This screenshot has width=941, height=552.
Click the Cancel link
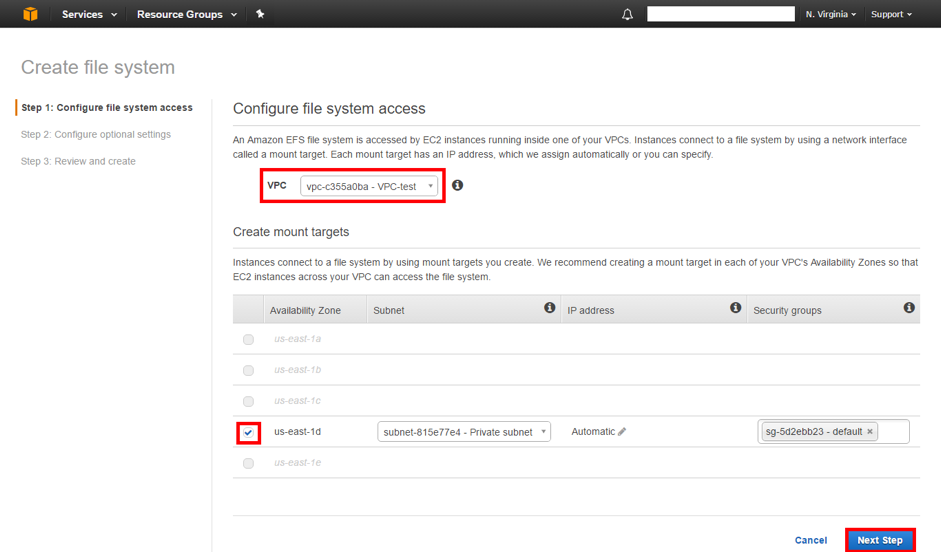click(x=811, y=541)
